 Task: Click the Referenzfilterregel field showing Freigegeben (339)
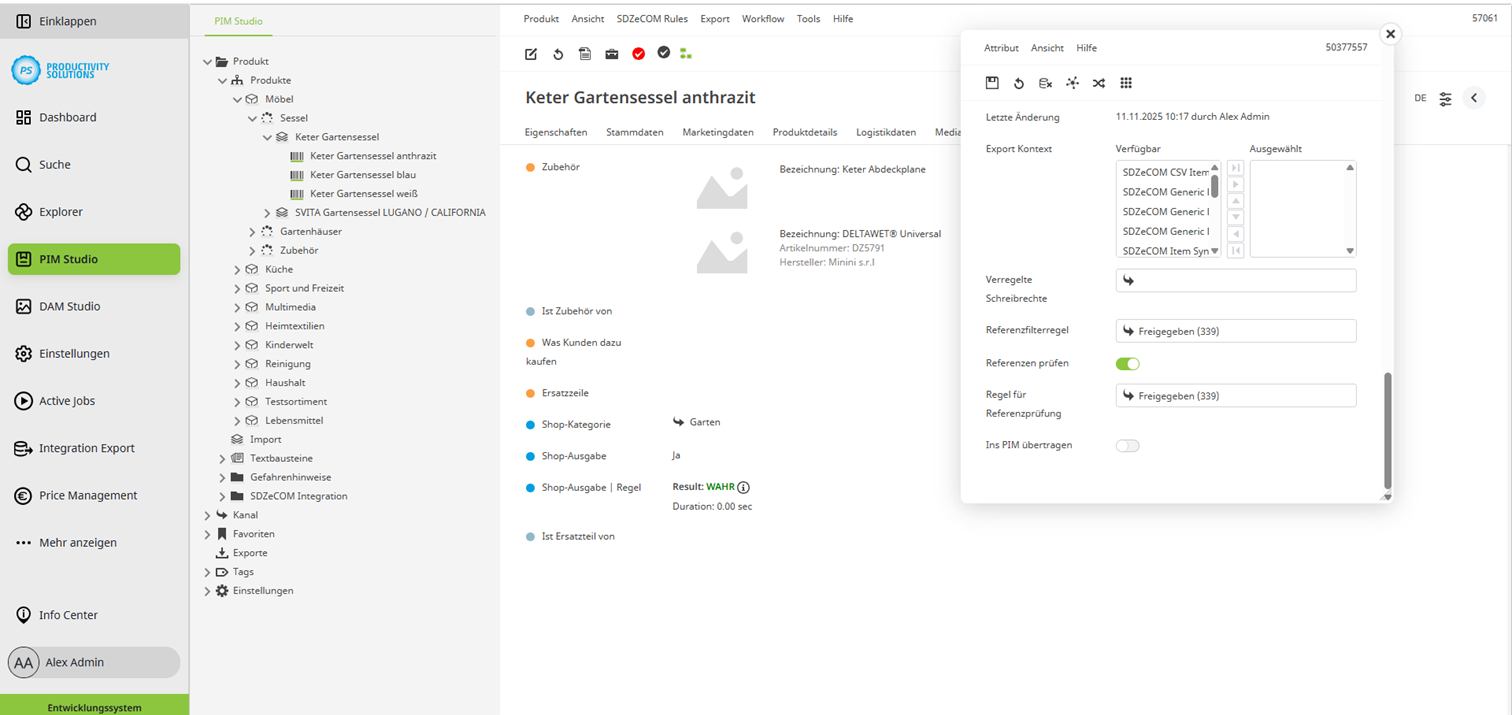(1235, 331)
